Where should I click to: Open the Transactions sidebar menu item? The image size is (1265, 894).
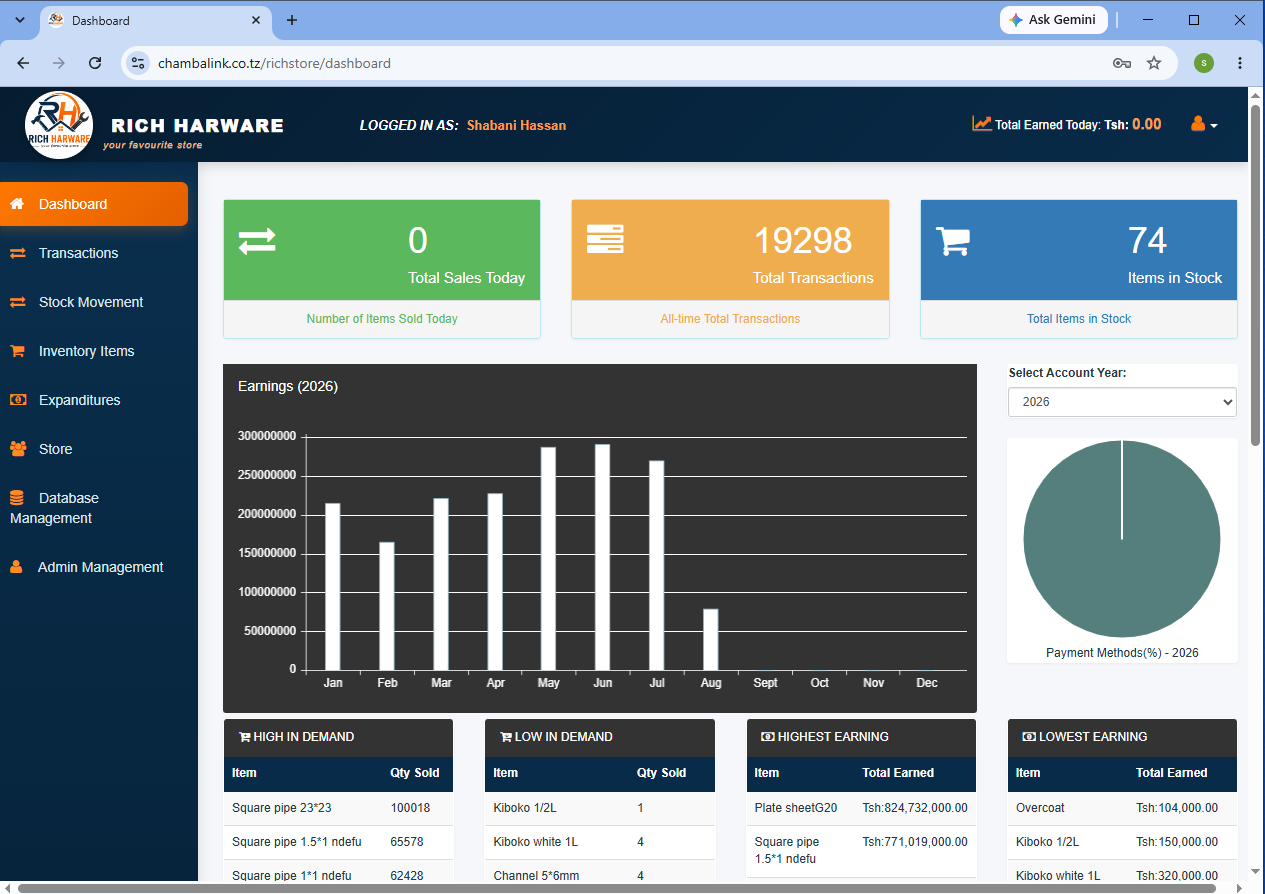[x=94, y=253]
